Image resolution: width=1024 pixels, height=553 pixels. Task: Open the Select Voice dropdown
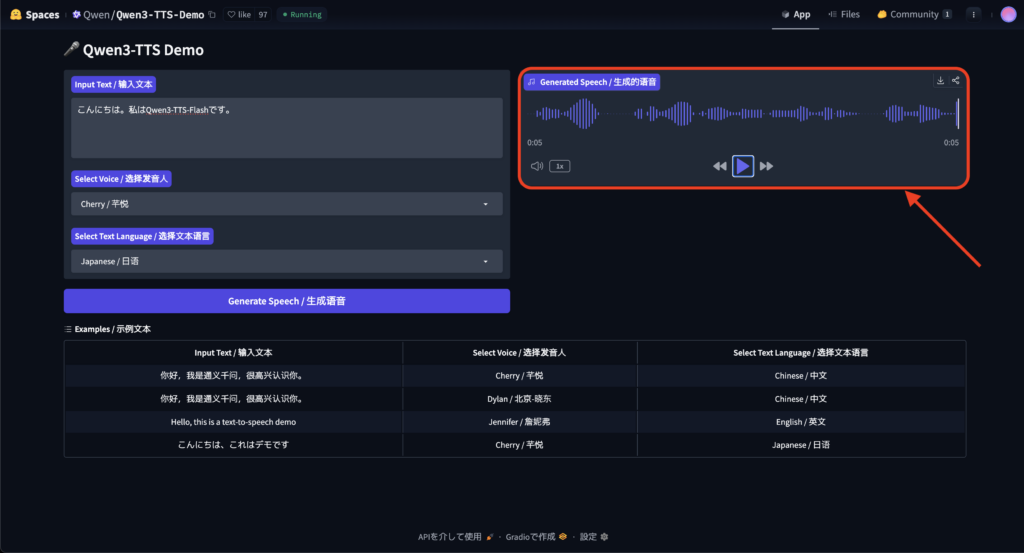[287, 204]
